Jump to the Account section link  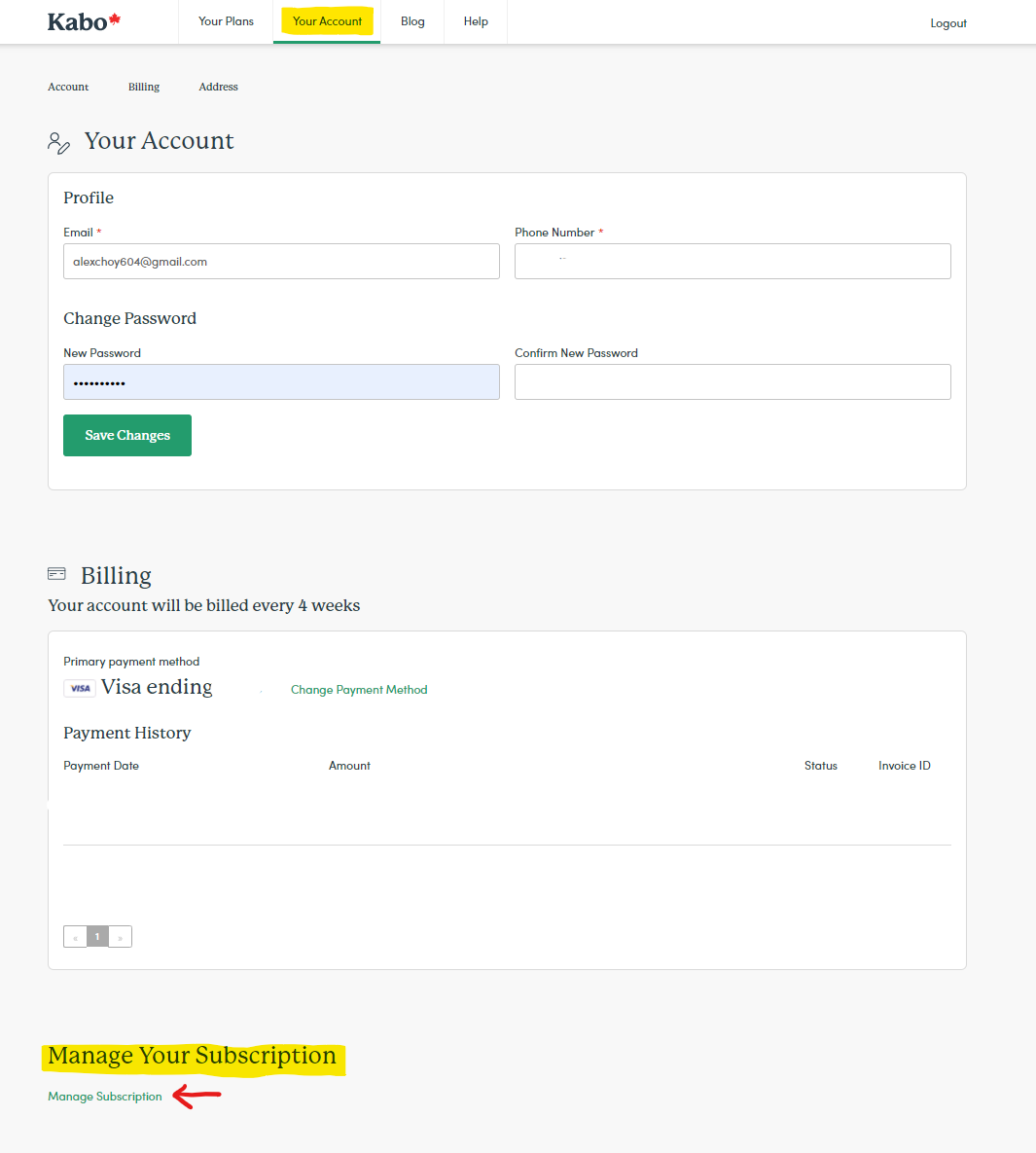(68, 87)
